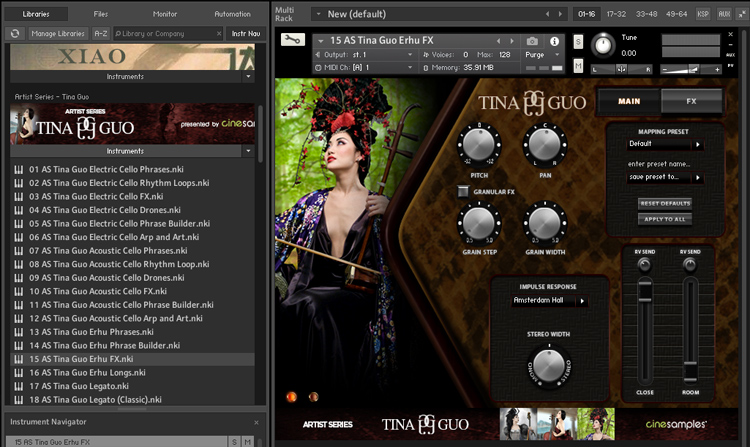The width and height of the screenshot is (750, 447).
Task: Expand Tina Guo library Instruments arrow
Action: [x=248, y=151]
